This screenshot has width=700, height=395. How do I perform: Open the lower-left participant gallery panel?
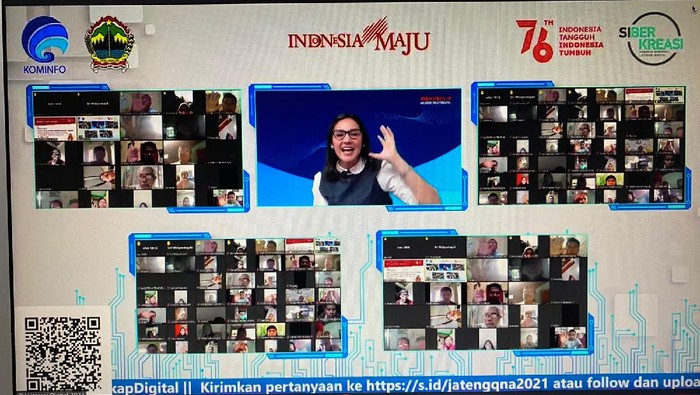(x=238, y=296)
